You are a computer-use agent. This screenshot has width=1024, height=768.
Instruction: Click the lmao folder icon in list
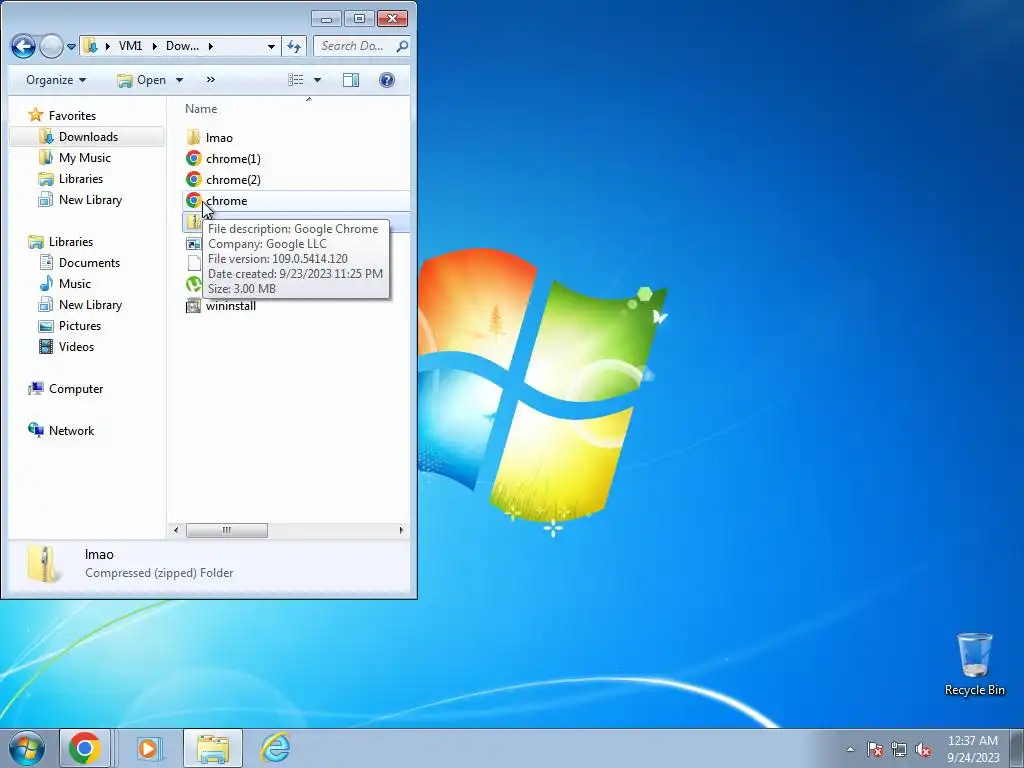click(x=193, y=137)
